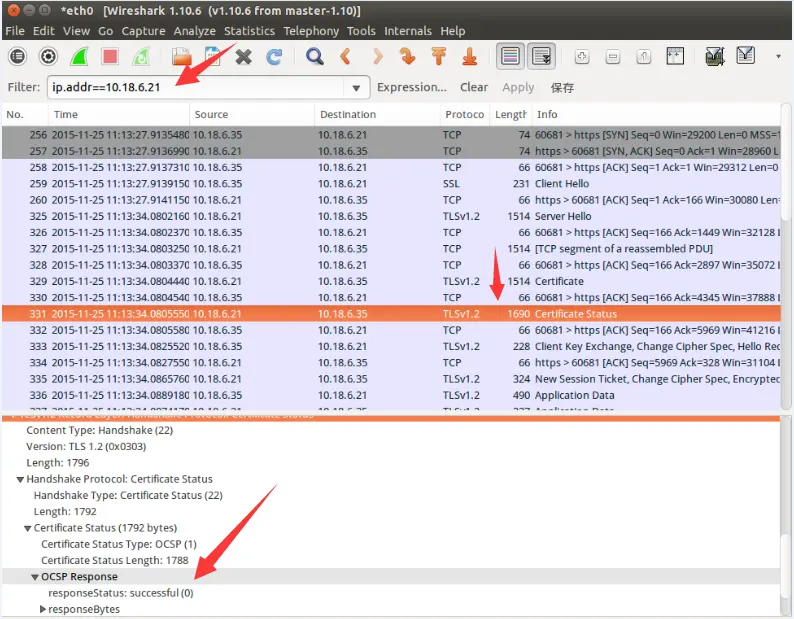The width and height of the screenshot is (794, 619).
Task: Go back in packet history
Action: (346, 56)
